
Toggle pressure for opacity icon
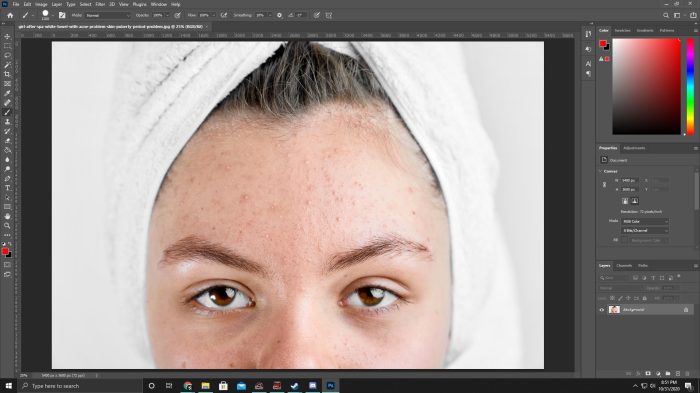[177, 15]
